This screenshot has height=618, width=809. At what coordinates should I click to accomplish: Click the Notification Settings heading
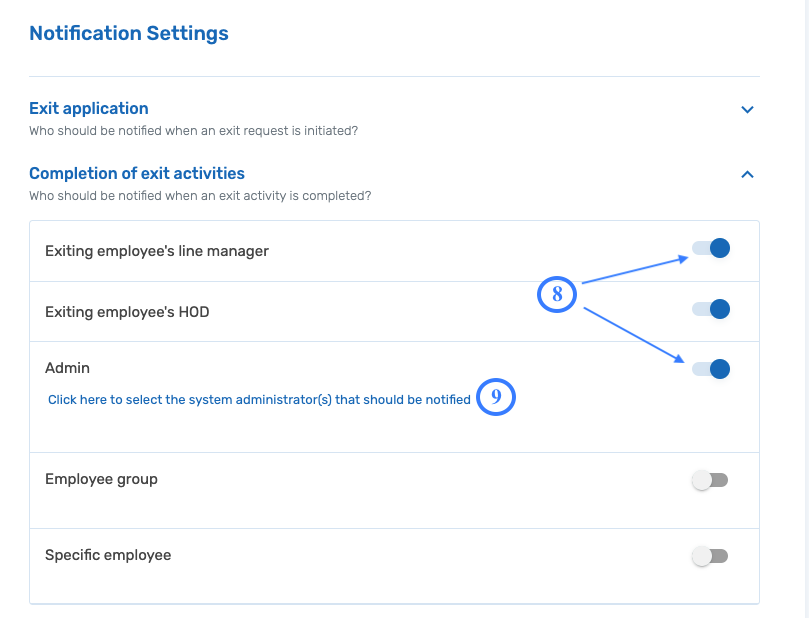(x=128, y=33)
